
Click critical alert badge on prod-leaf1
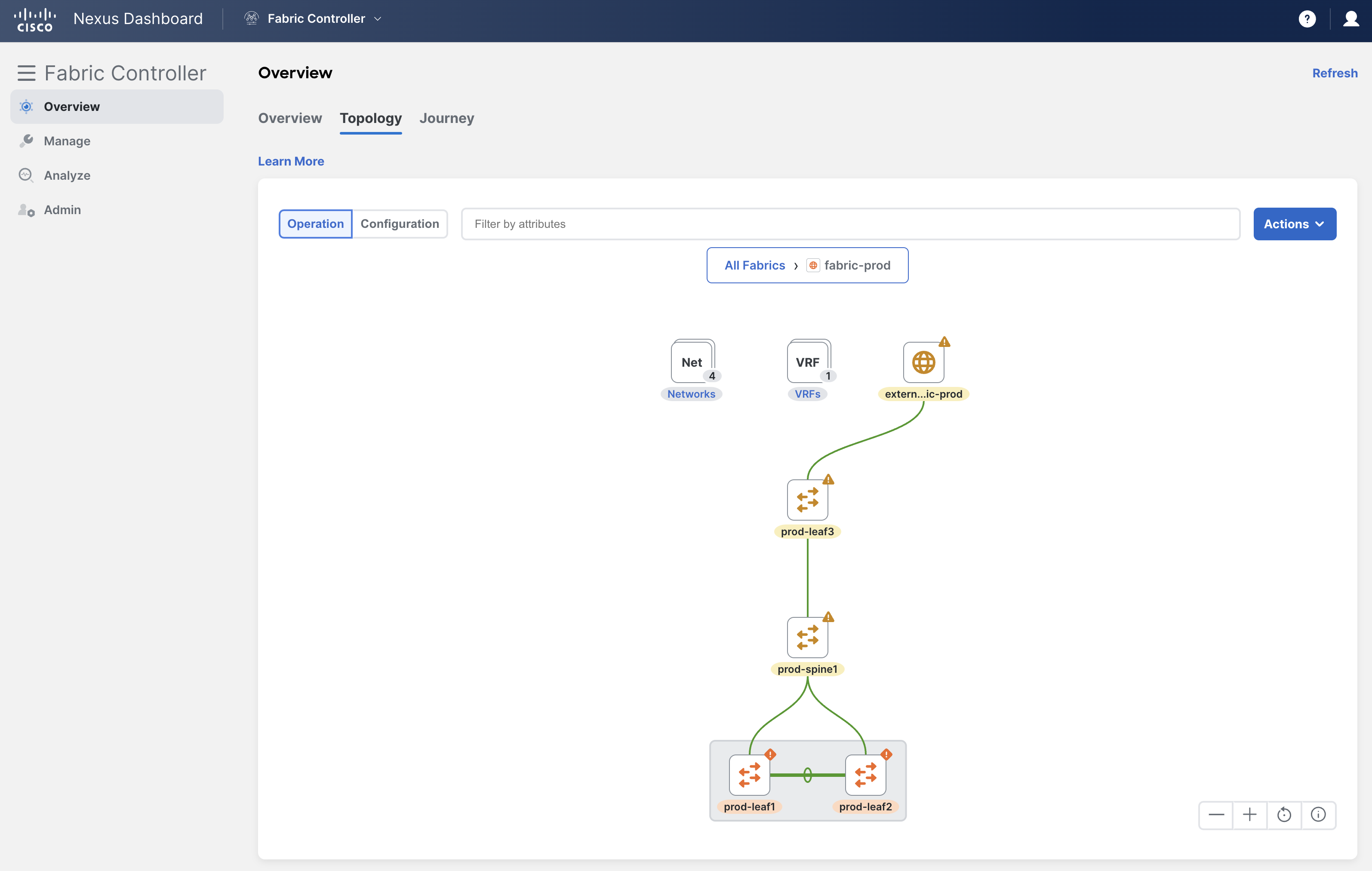coord(770,754)
